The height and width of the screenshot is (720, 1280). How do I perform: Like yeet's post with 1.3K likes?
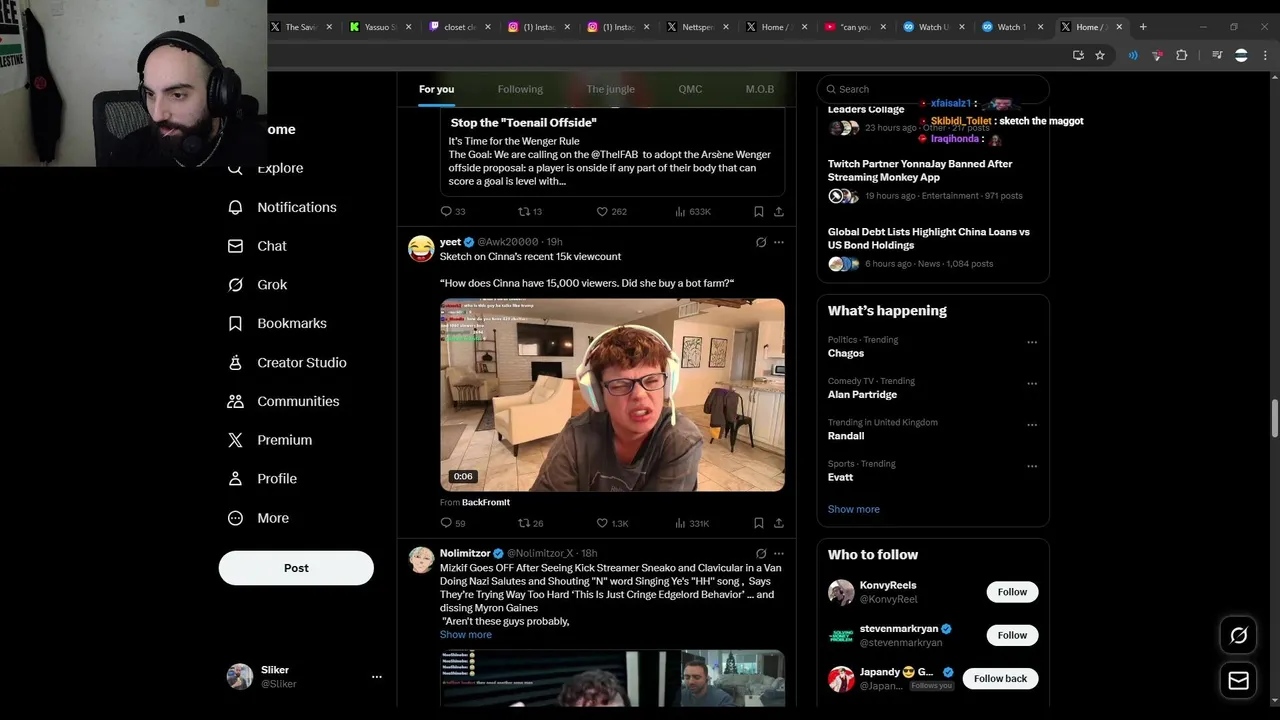click(612, 523)
